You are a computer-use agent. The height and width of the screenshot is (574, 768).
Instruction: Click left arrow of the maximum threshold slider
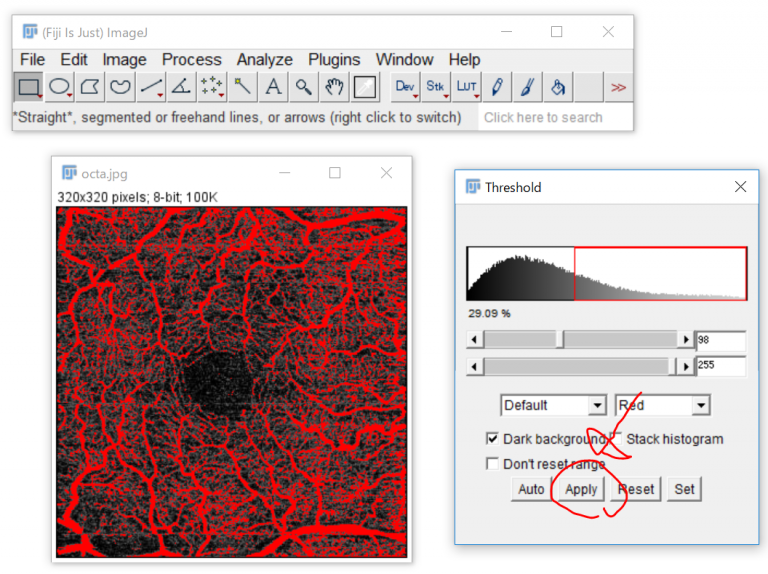(474, 366)
